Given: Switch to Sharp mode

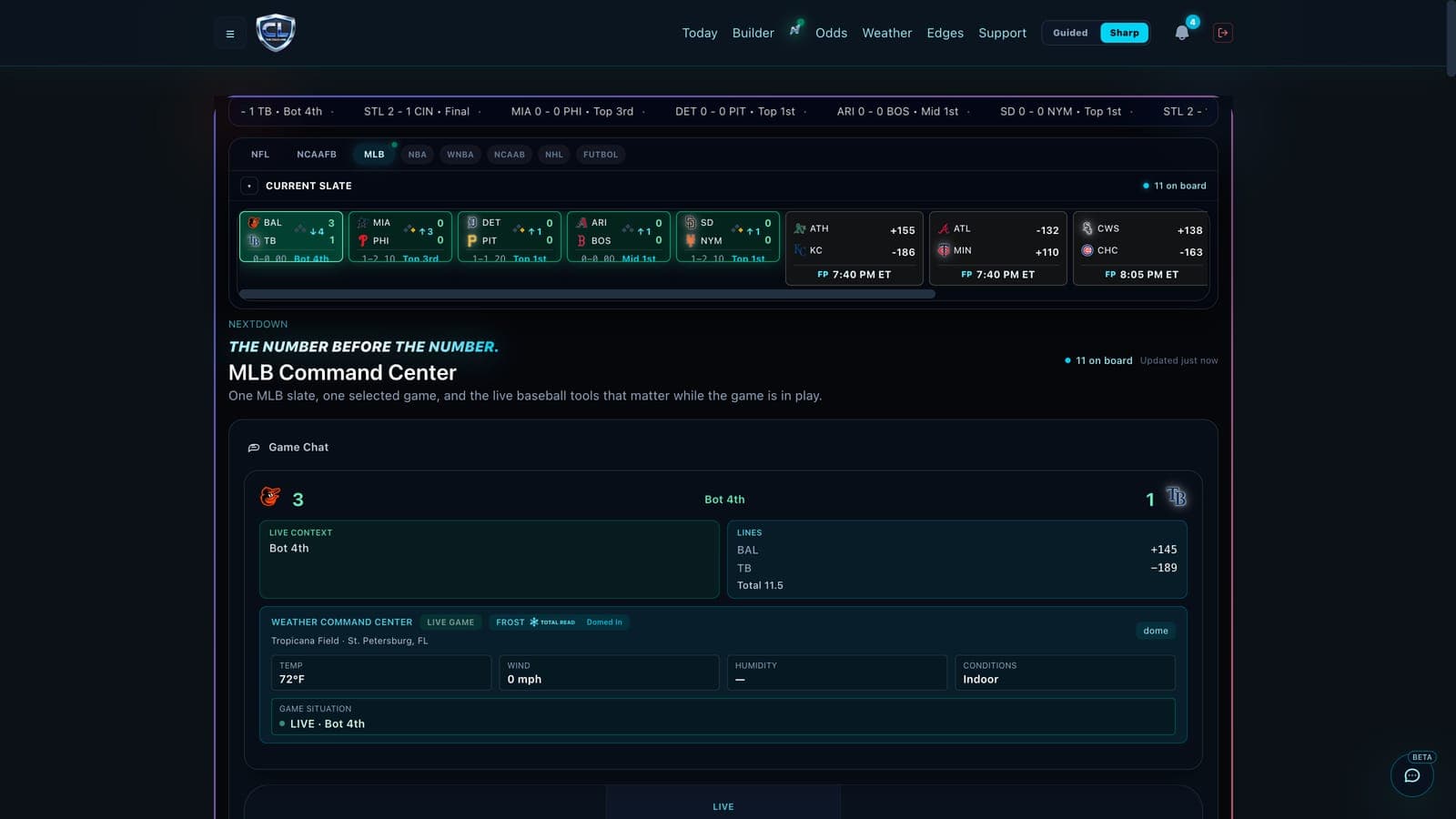Looking at the screenshot, I should click(1124, 33).
